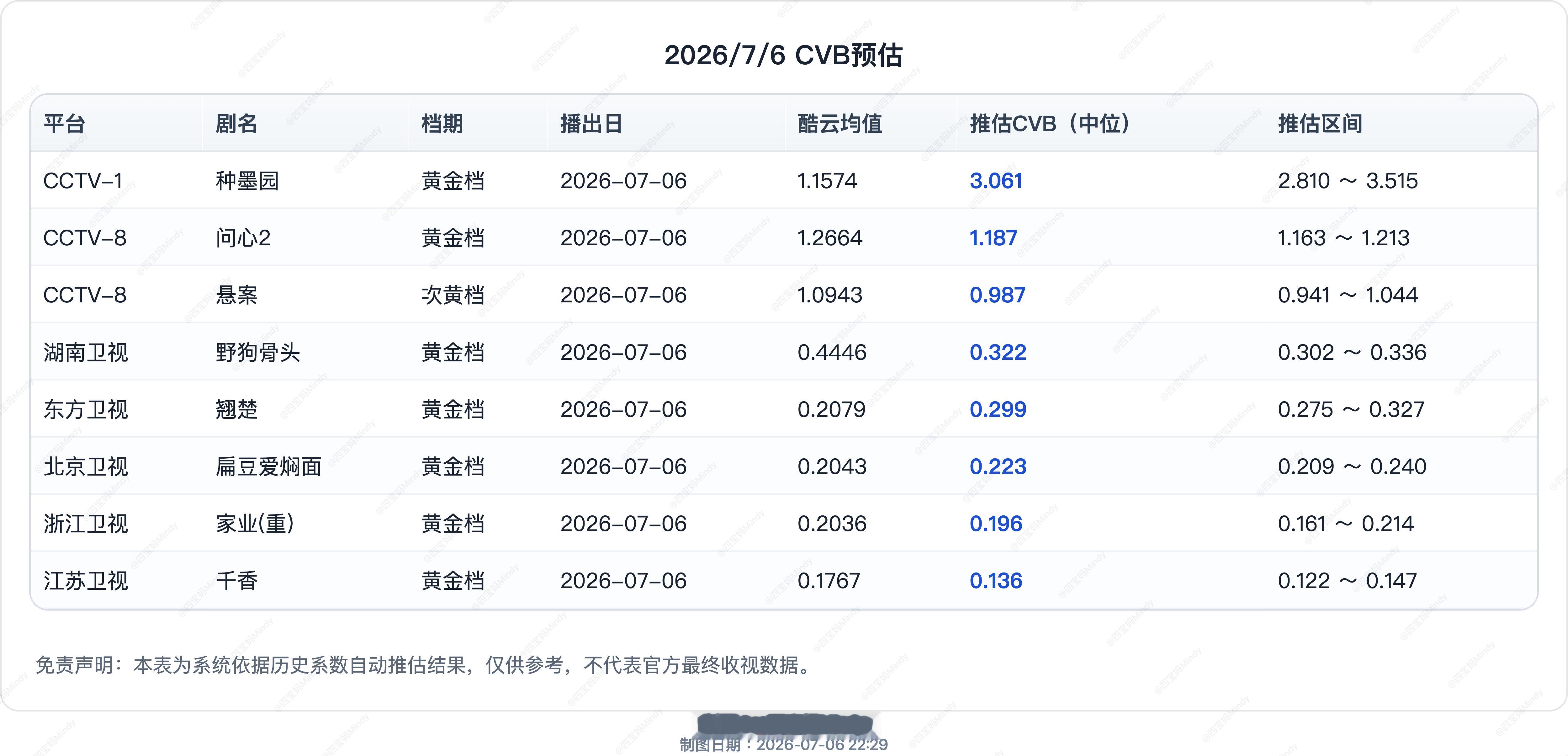Select the drama name '扁豆爱焖面'
This screenshot has height=756, width=1568.
click(x=268, y=467)
